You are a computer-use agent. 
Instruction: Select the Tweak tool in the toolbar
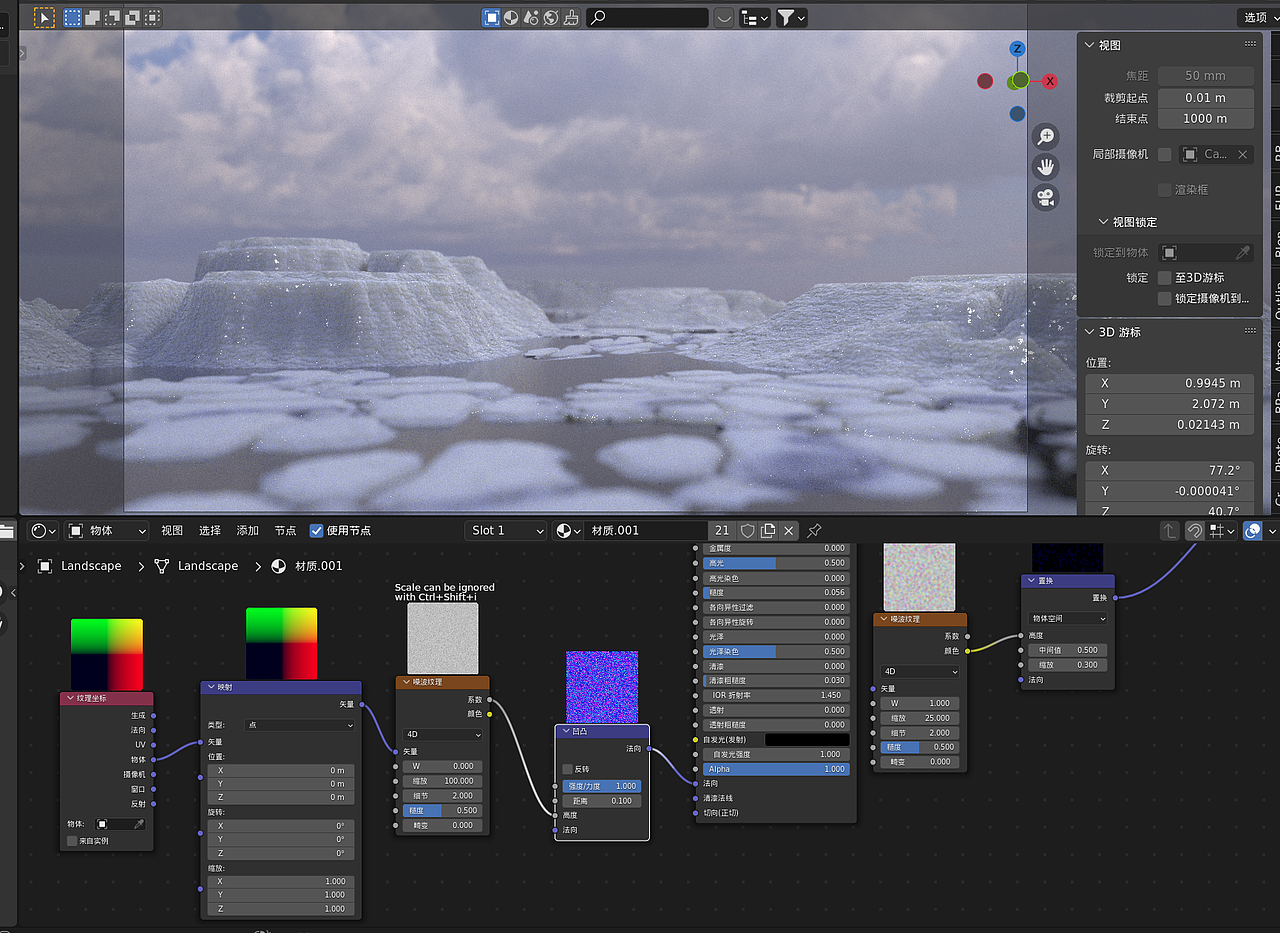44,17
